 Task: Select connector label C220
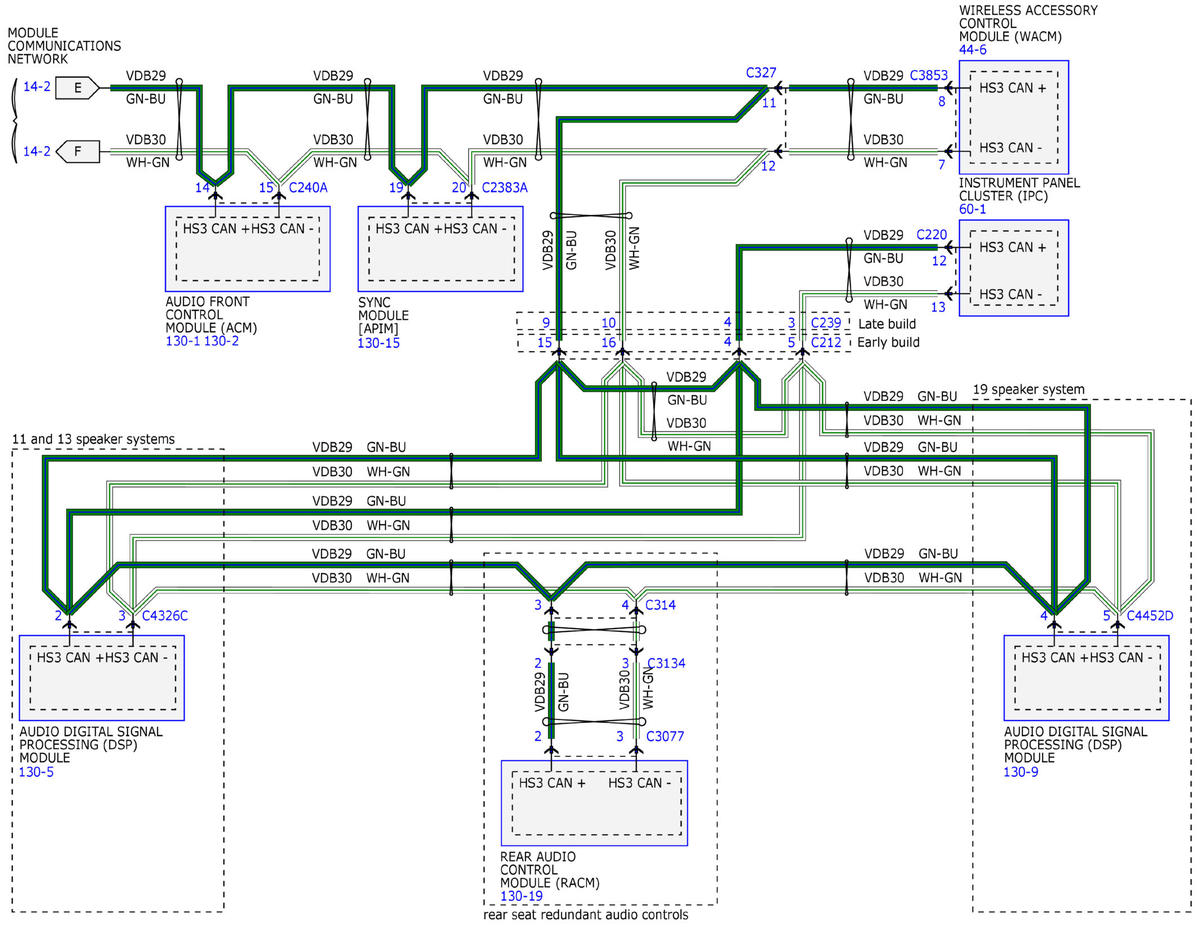click(931, 235)
